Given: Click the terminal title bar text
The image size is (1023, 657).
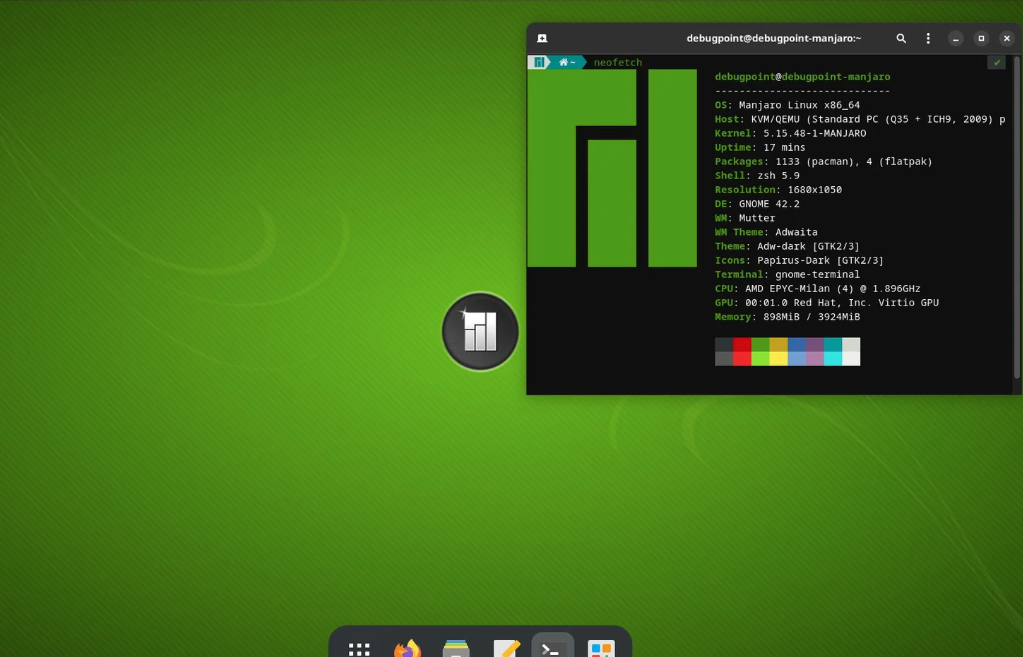Looking at the screenshot, I should pos(773,38).
